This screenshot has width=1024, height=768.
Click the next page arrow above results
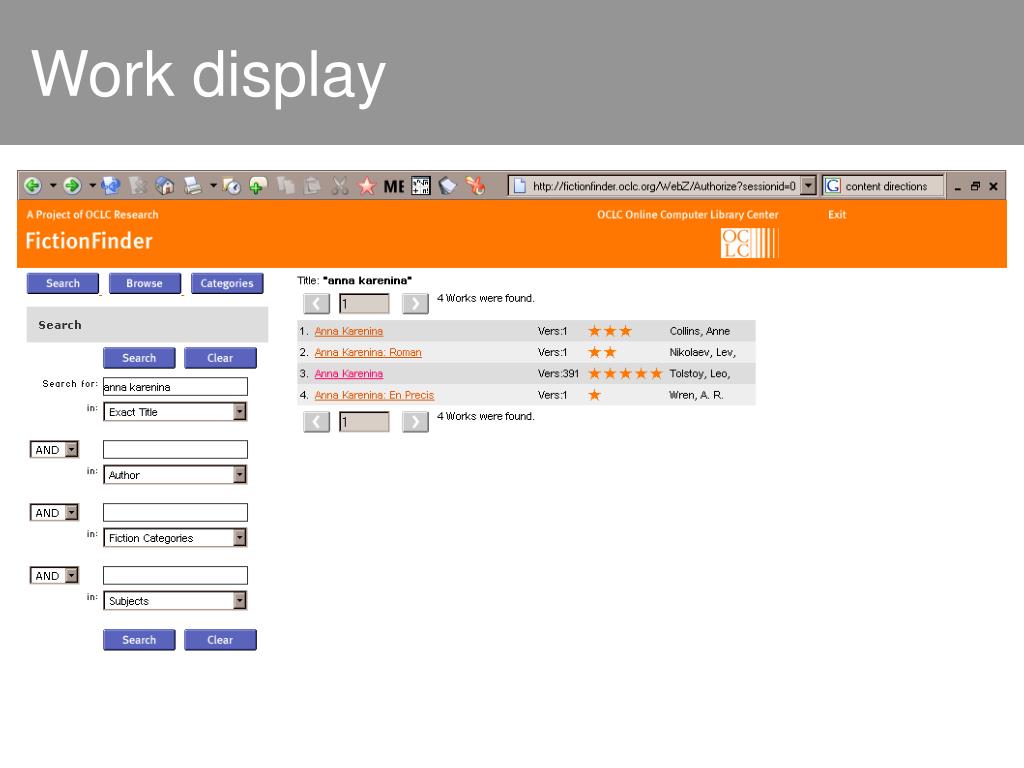415,304
